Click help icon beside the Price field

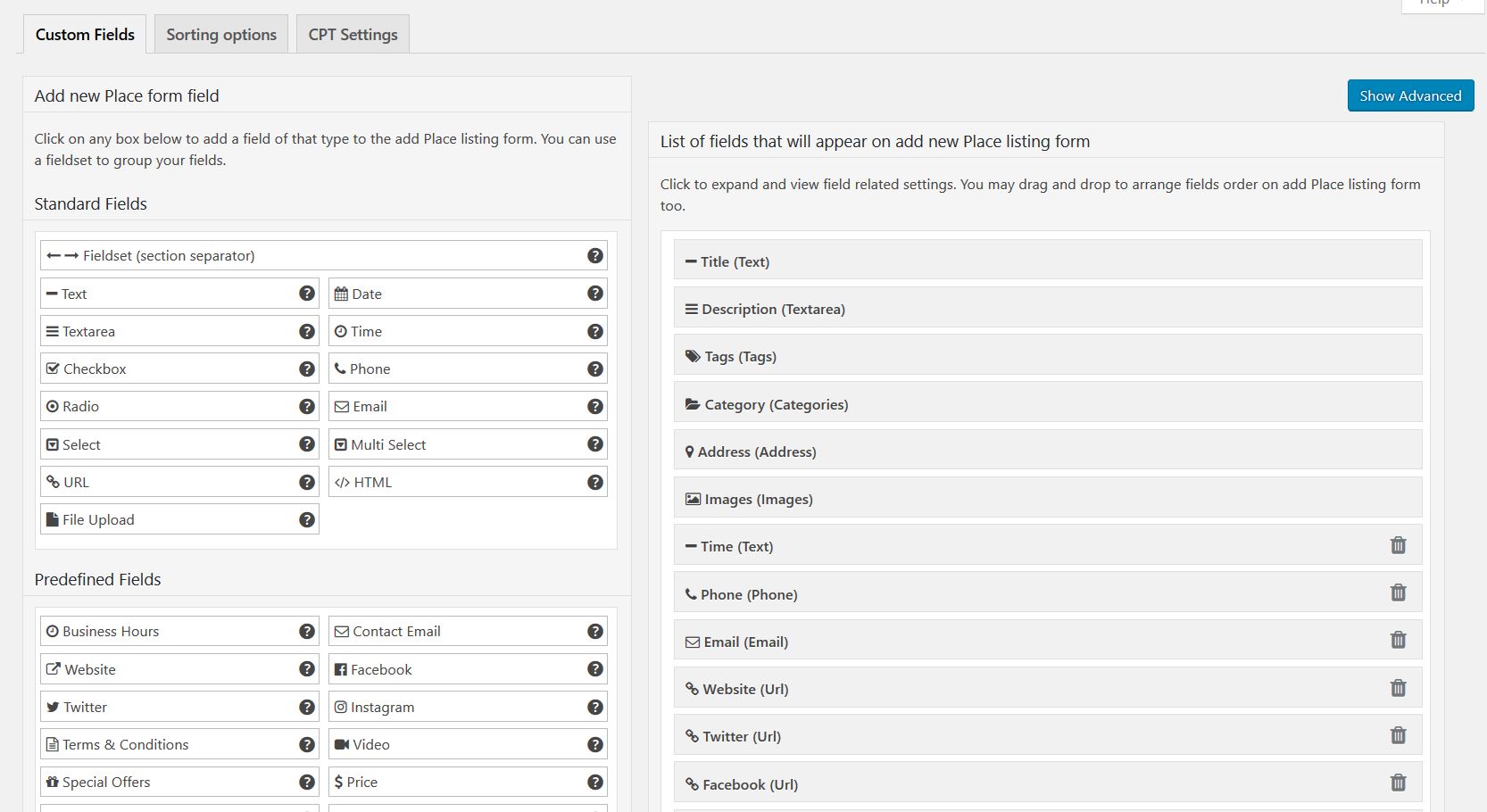pyautogui.click(x=595, y=783)
